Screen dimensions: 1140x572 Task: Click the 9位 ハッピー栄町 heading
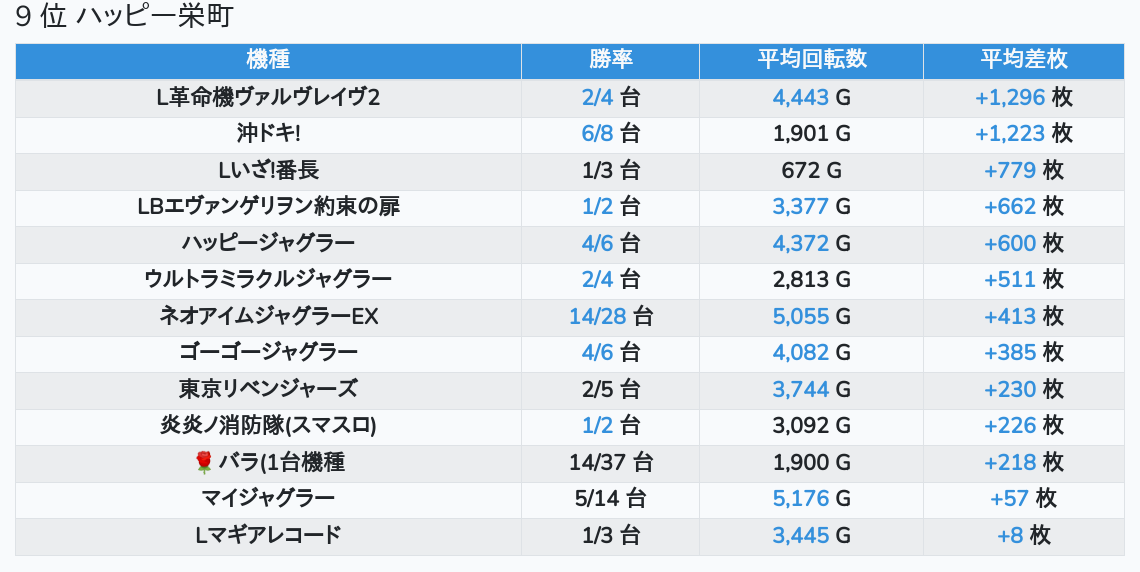[x=125, y=17]
